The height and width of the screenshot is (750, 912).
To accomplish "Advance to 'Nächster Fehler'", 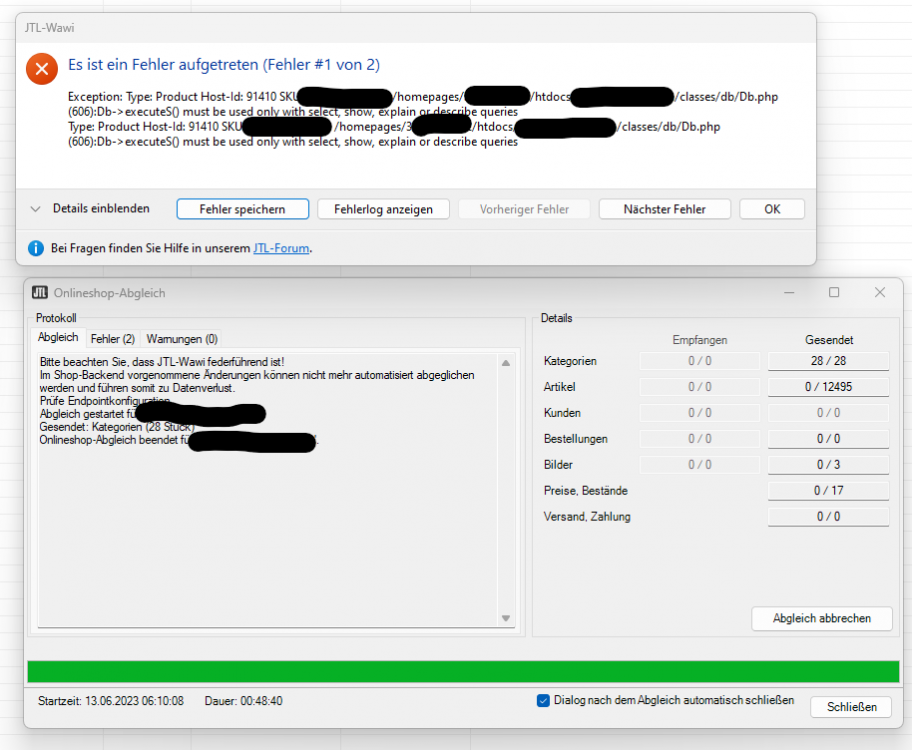I will point(664,208).
